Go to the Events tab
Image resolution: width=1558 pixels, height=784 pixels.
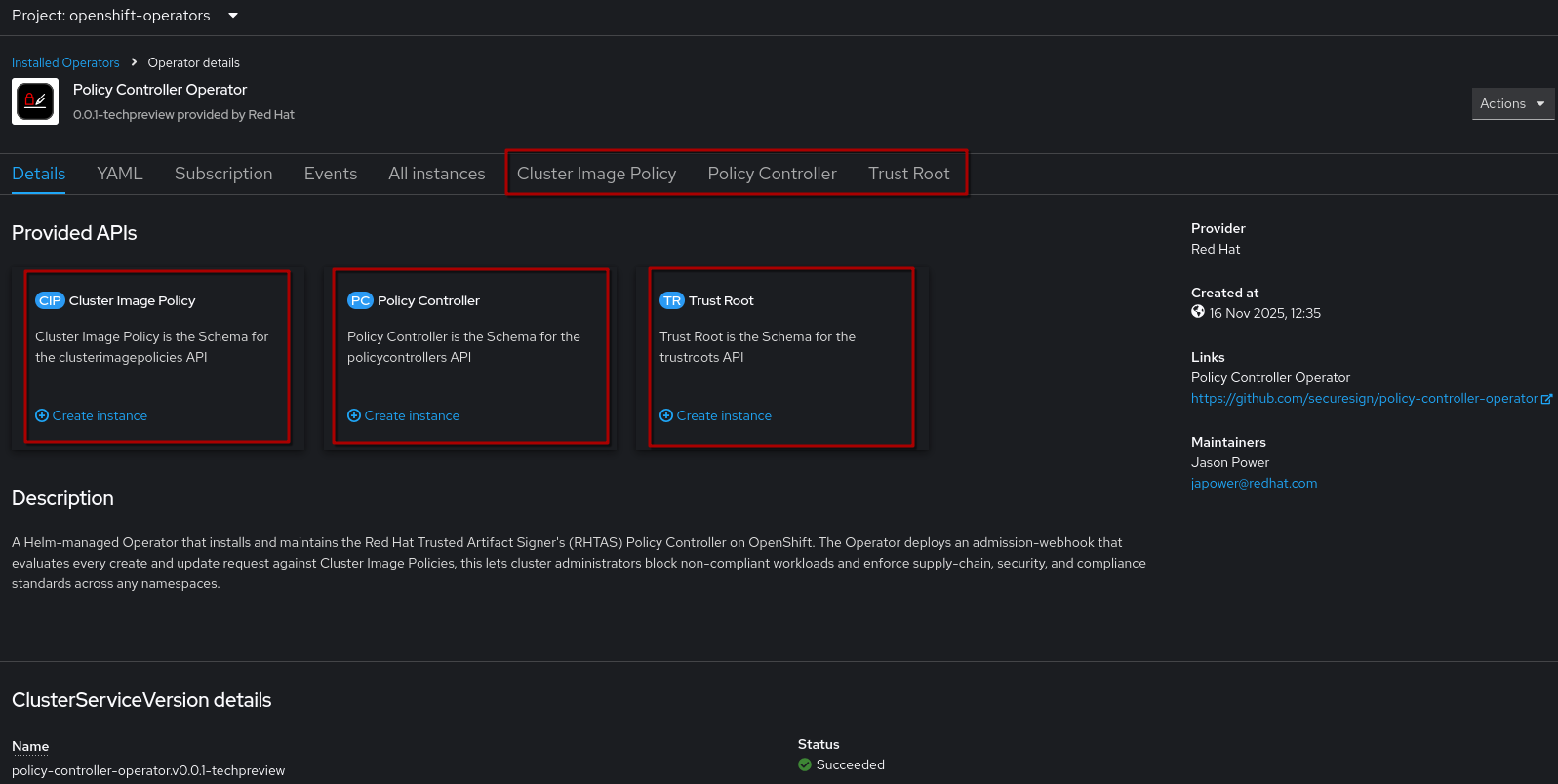tap(331, 174)
